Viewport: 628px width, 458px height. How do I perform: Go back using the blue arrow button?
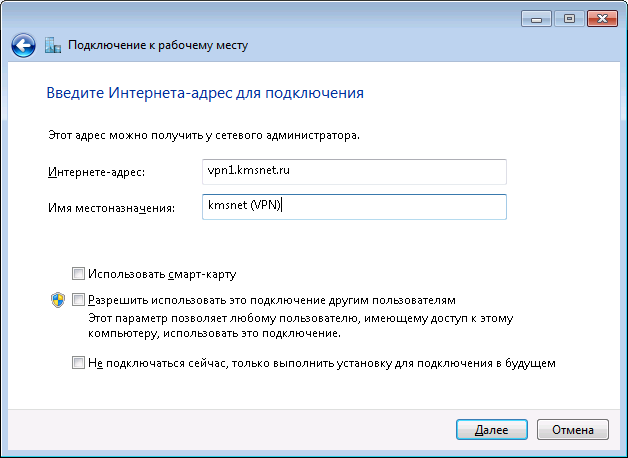tap(23, 45)
